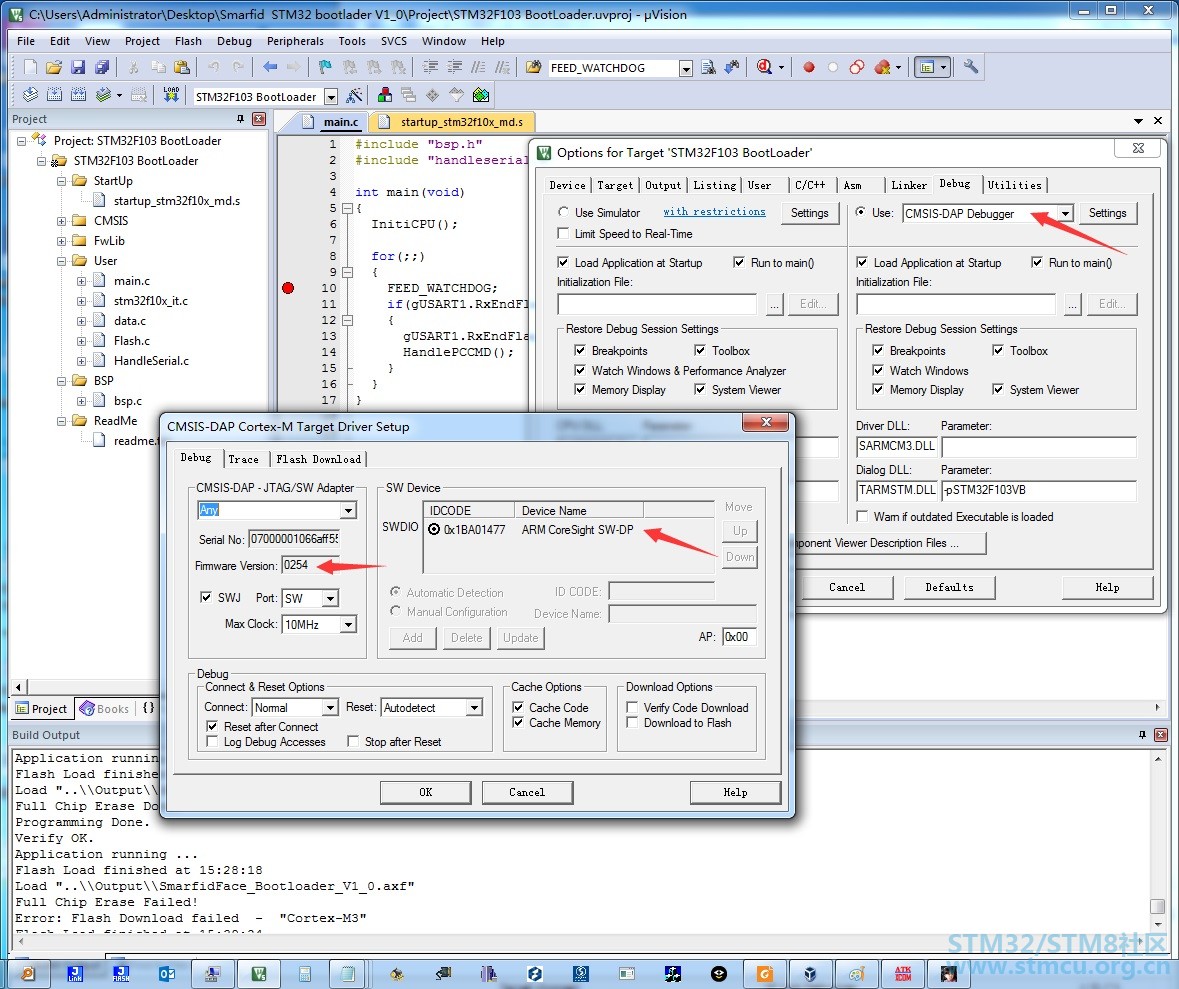This screenshot has width=1179, height=989.
Task: Open Configuration wrench icon
Action: pos(971,68)
